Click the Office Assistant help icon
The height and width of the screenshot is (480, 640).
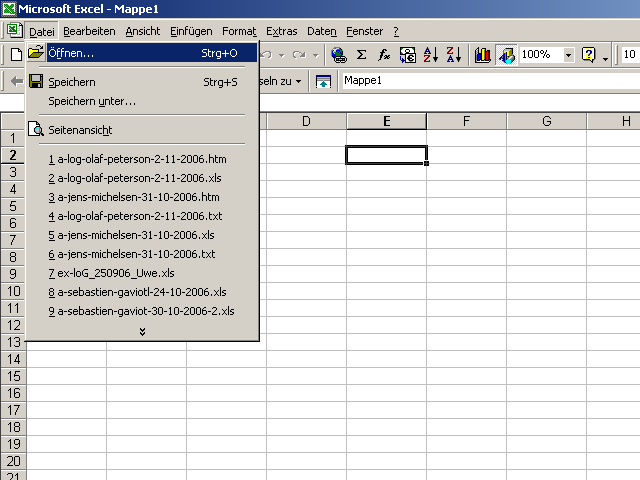tap(589, 55)
